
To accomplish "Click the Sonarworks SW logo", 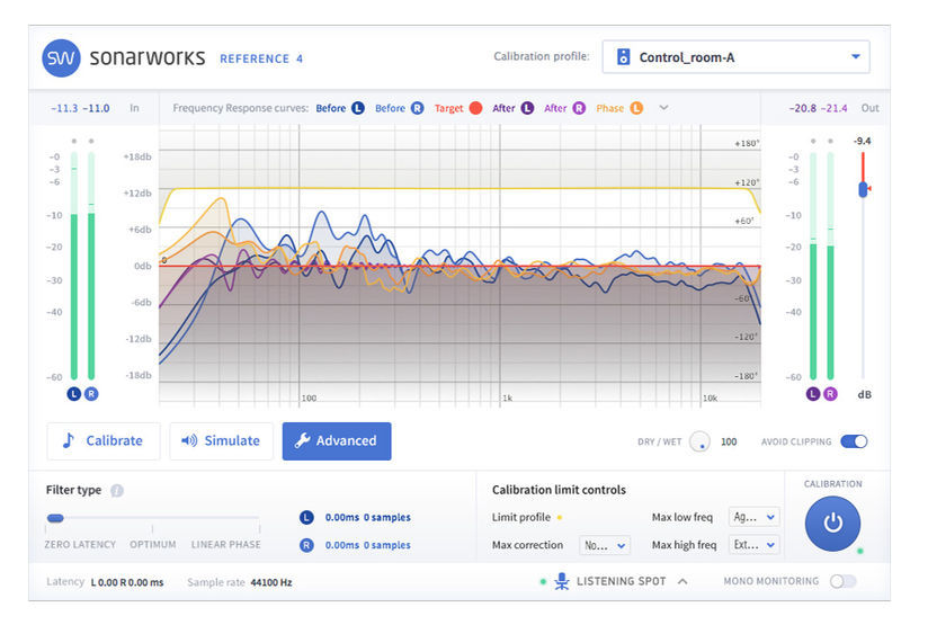I will click(61, 58).
